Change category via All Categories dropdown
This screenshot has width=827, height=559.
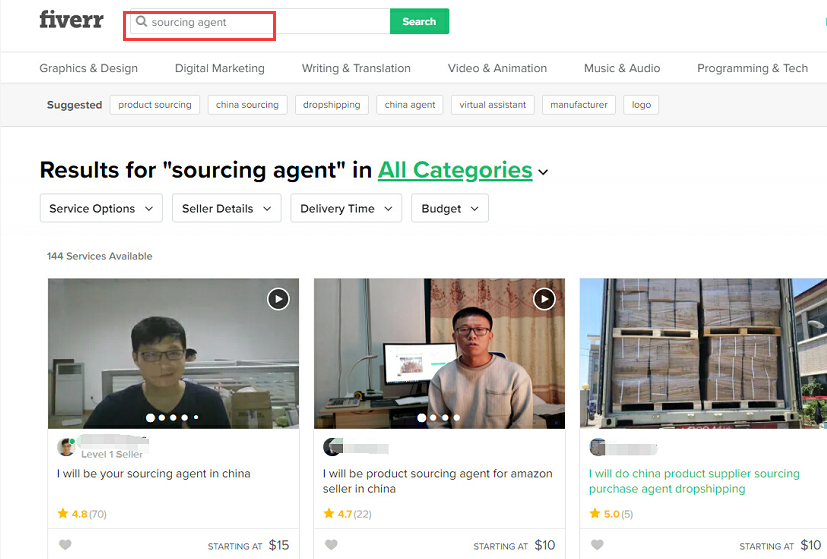tap(463, 171)
